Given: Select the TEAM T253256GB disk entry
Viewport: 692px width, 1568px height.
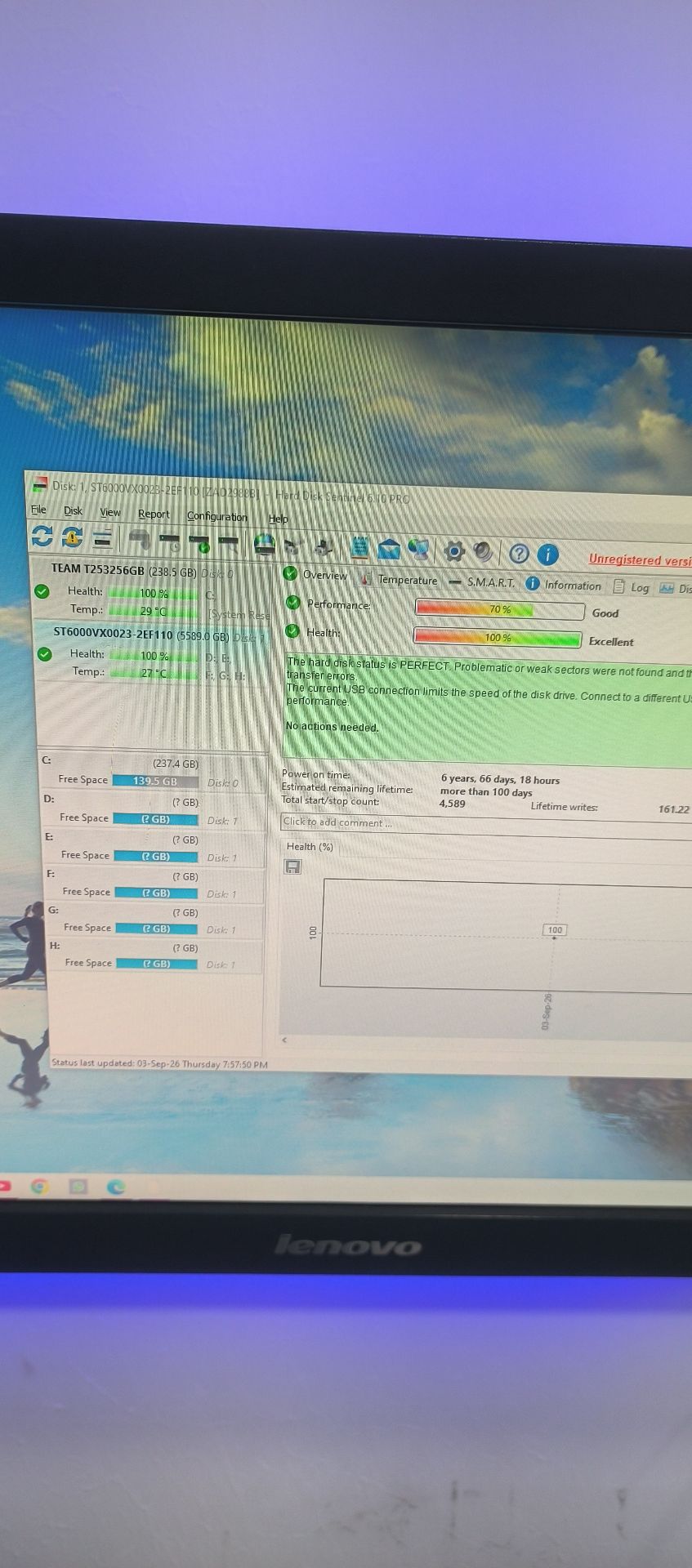Looking at the screenshot, I should click(150, 590).
